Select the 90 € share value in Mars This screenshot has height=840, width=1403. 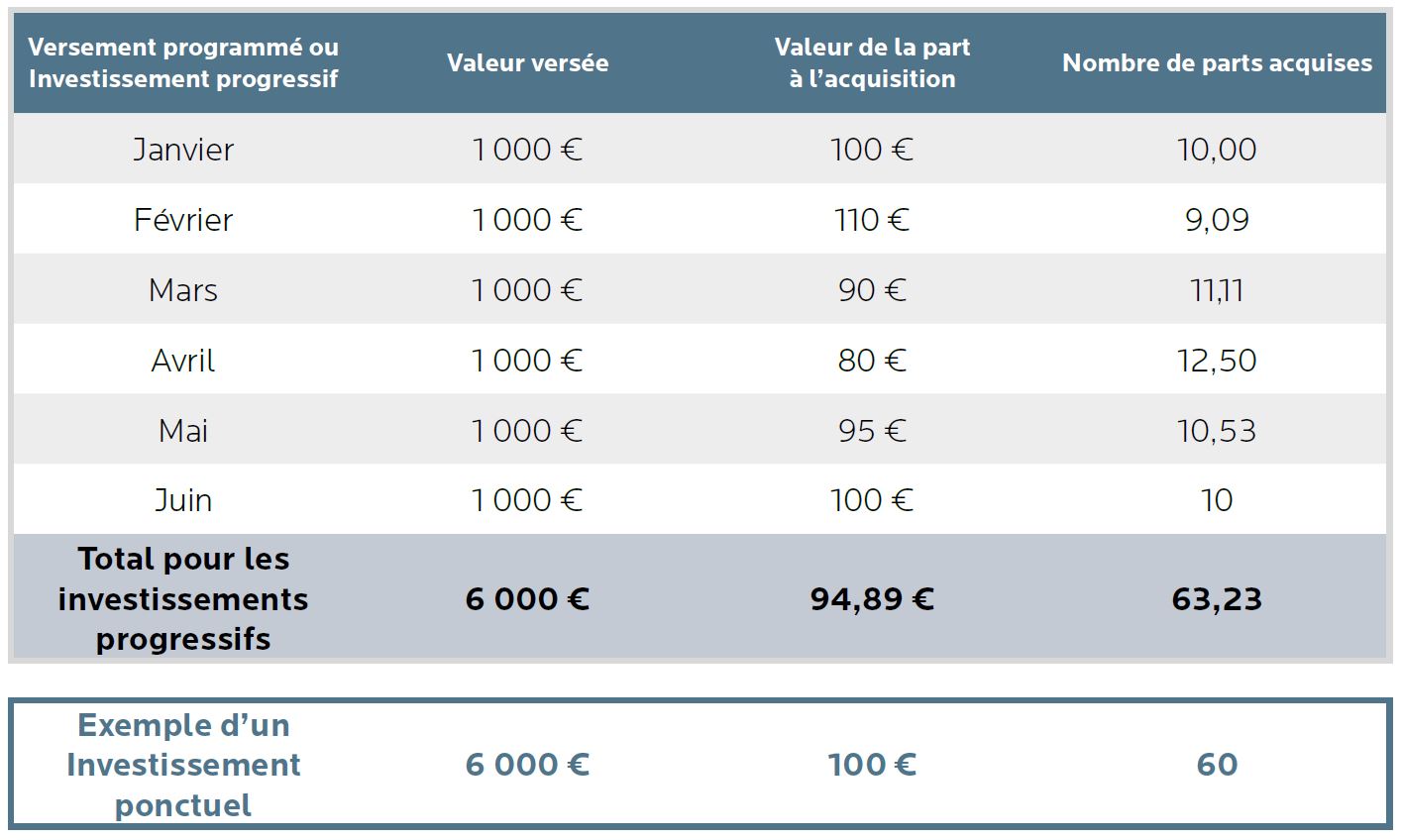pyautogui.click(x=872, y=290)
